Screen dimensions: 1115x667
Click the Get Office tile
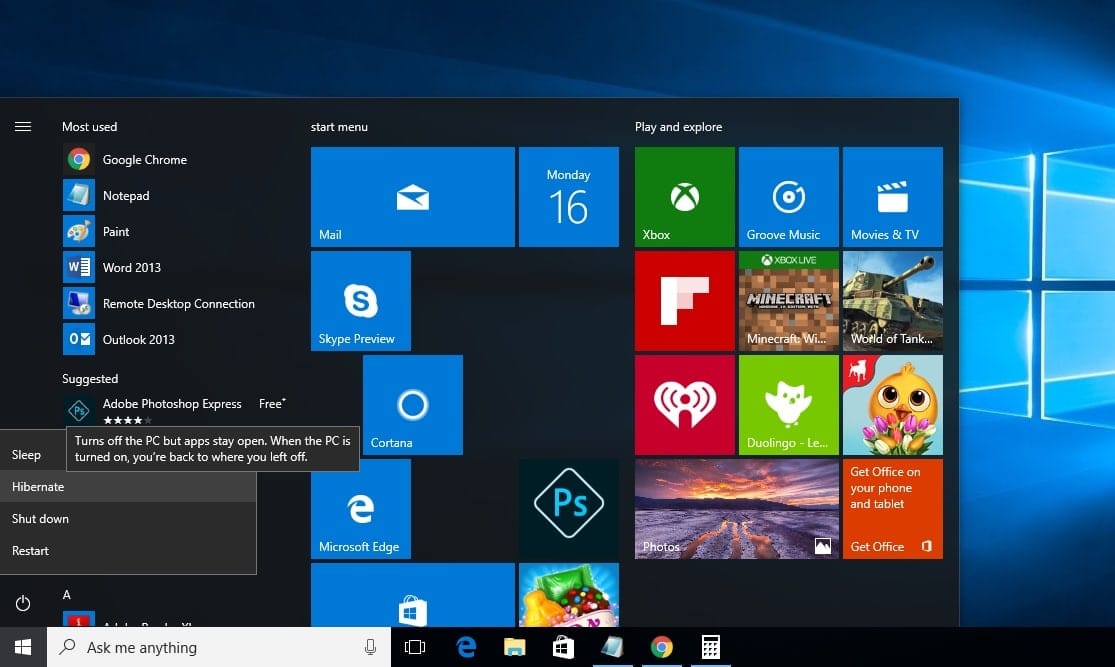pos(892,509)
